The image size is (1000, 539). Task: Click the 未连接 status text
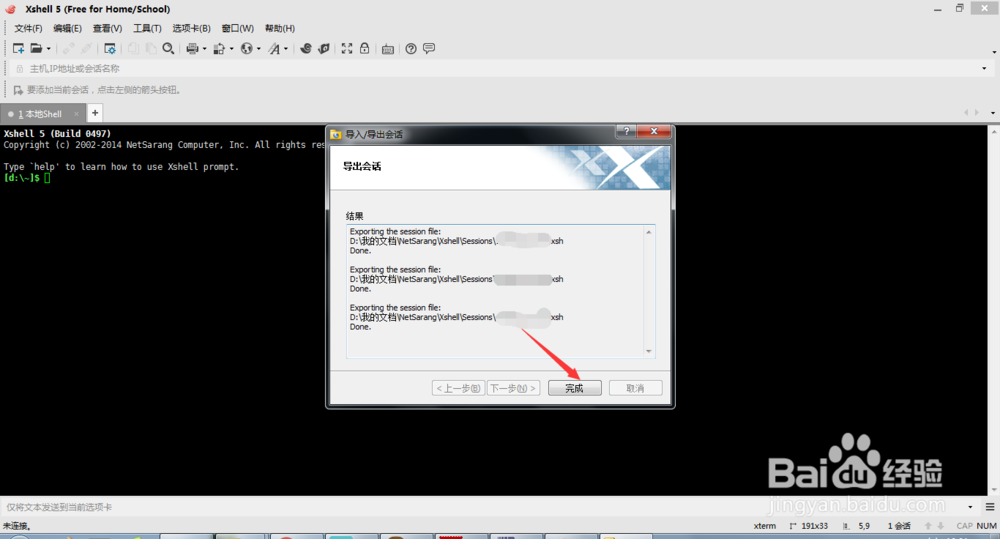click(17, 526)
